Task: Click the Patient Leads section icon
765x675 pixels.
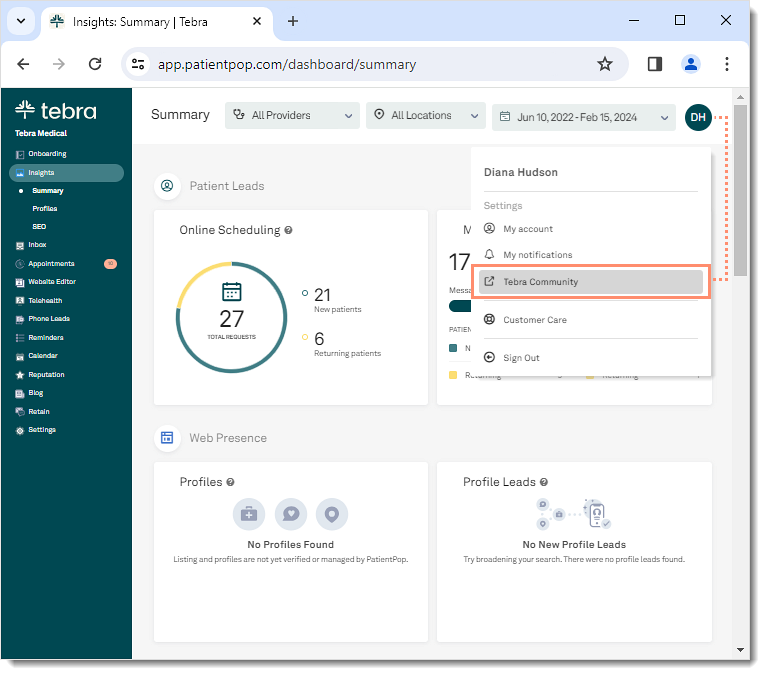Action: coord(167,186)
